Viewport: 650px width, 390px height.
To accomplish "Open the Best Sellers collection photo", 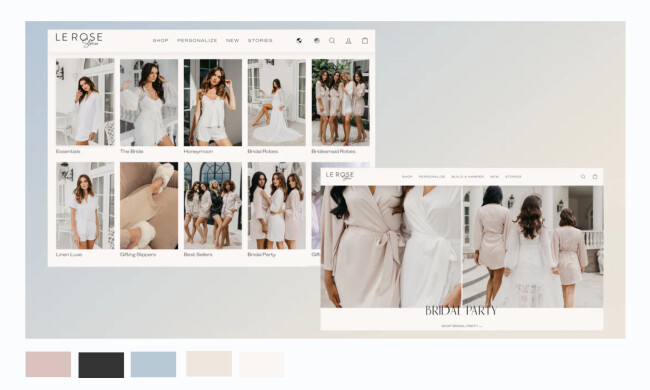I will pyautogui.click(x=213, y=206).
